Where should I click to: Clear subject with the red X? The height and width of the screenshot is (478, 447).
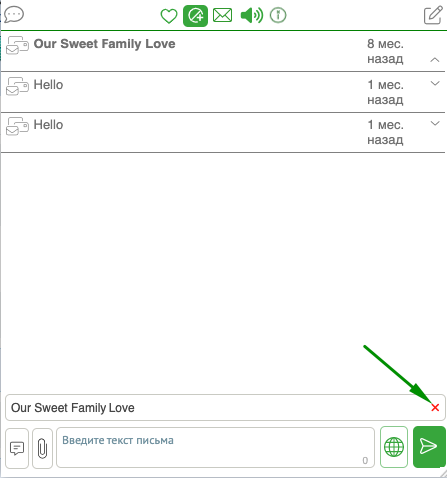click(x=435, y=407)
